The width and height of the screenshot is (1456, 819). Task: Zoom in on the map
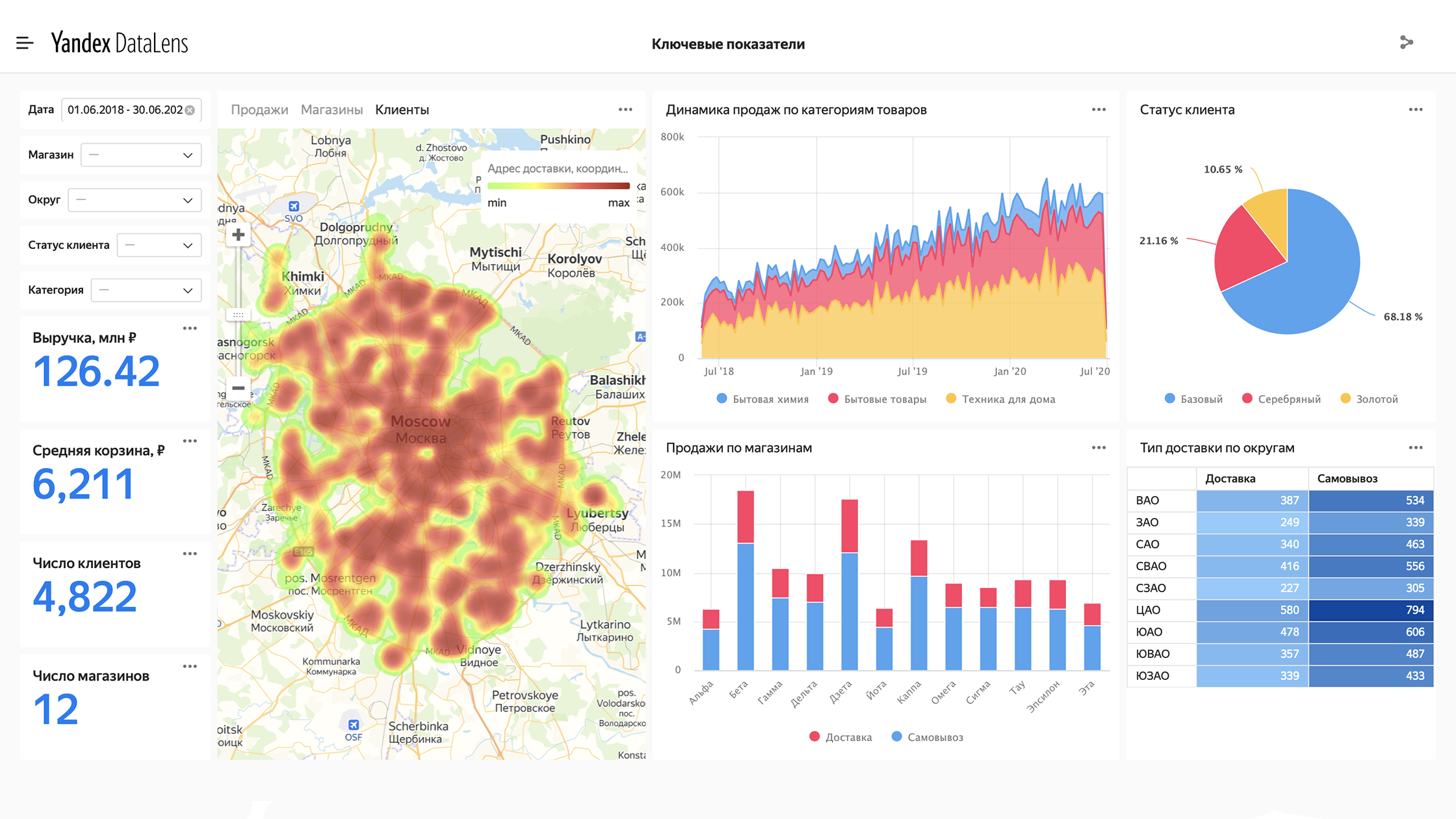(x=239, y=235)
